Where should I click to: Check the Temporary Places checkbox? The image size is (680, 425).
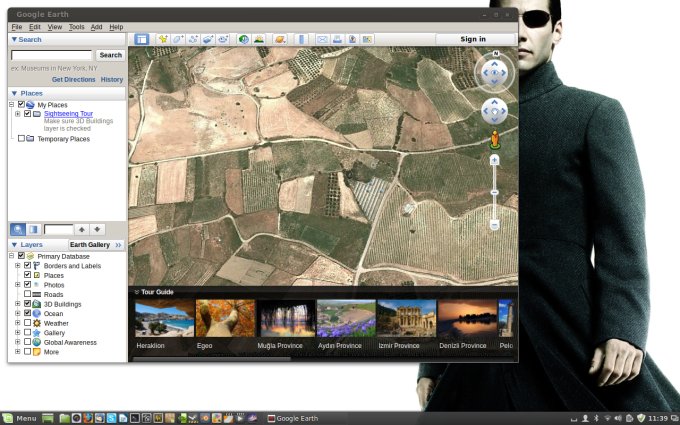pos(21,139)
